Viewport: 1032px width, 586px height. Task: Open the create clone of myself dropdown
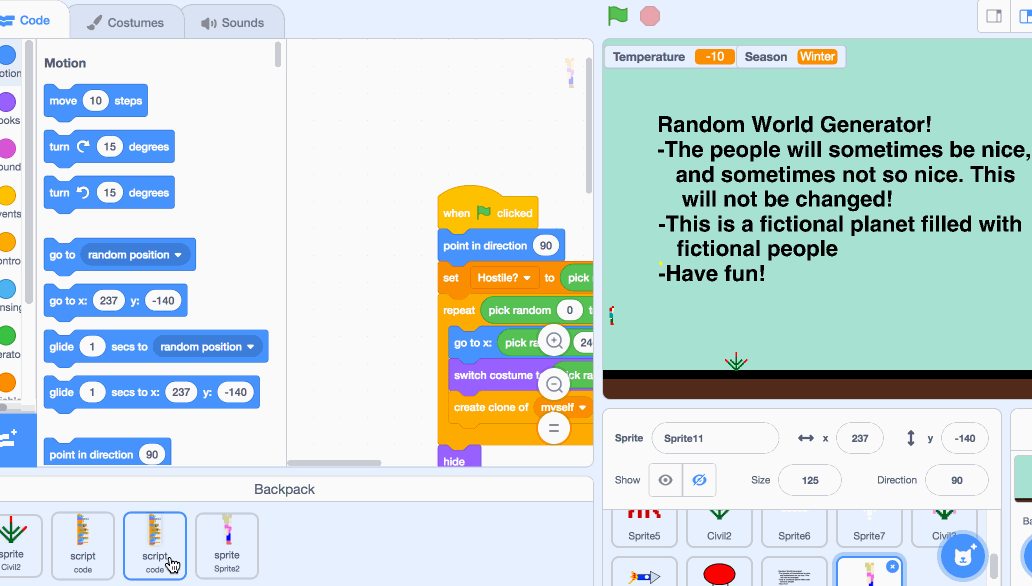[x=563, y=408]
